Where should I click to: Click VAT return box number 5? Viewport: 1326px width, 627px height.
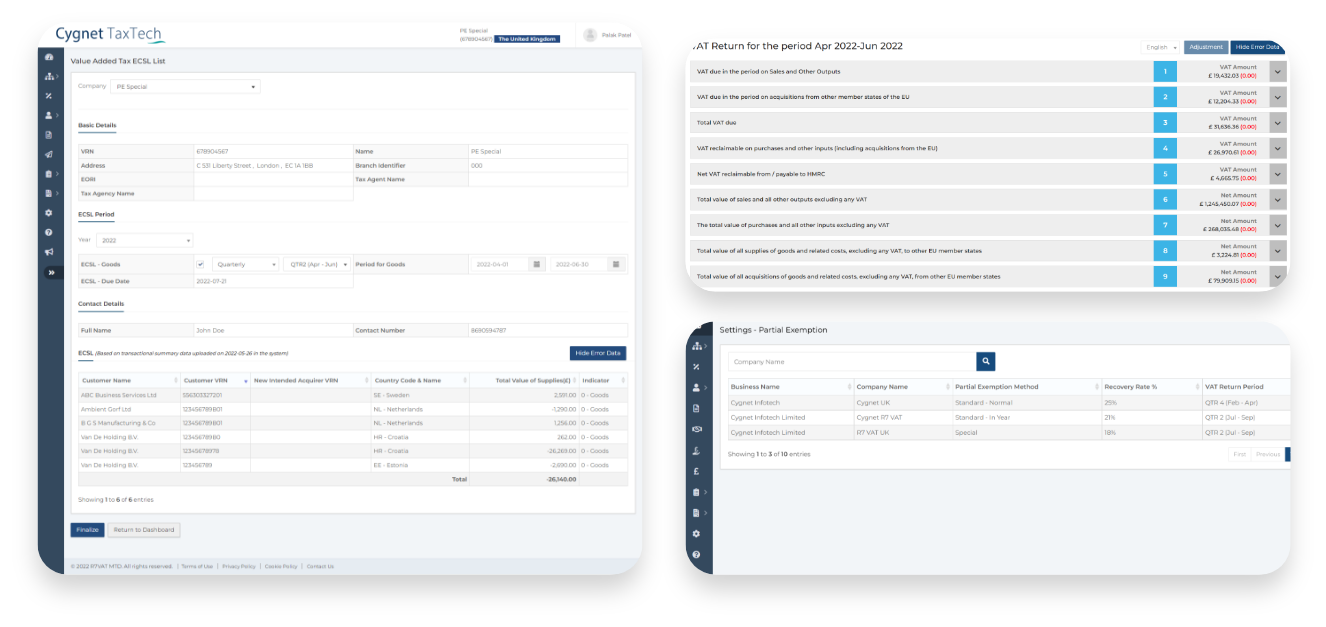1165,174
